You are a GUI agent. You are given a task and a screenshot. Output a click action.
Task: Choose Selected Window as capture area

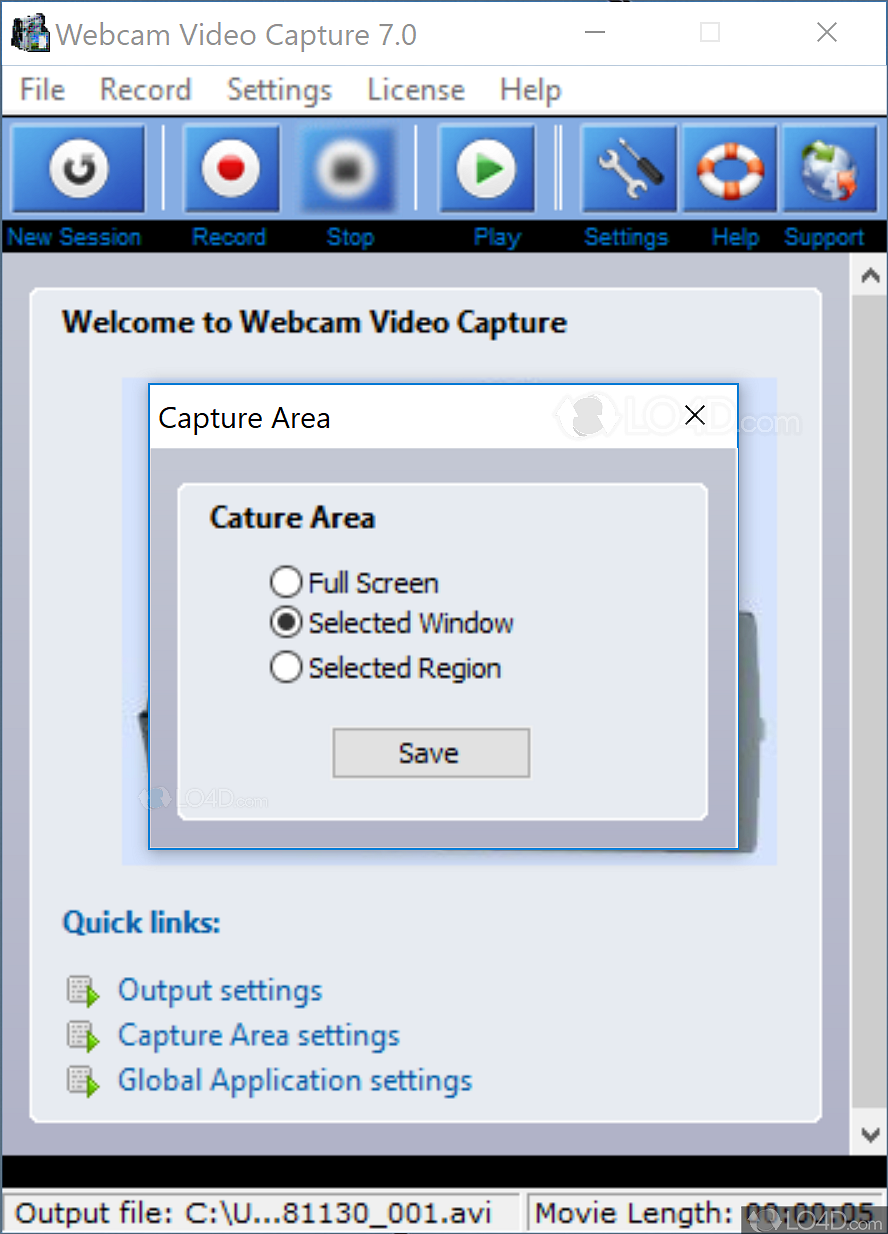coord(286,623)
